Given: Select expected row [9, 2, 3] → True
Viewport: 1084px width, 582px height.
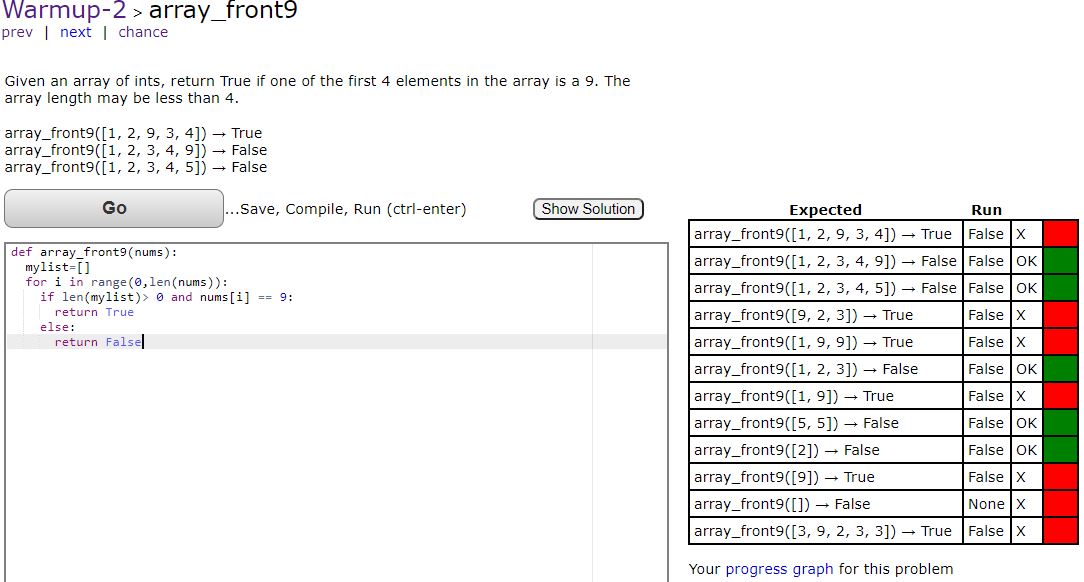Looking at the screenshot, I should pyautogui.click(x=825, y=315).
